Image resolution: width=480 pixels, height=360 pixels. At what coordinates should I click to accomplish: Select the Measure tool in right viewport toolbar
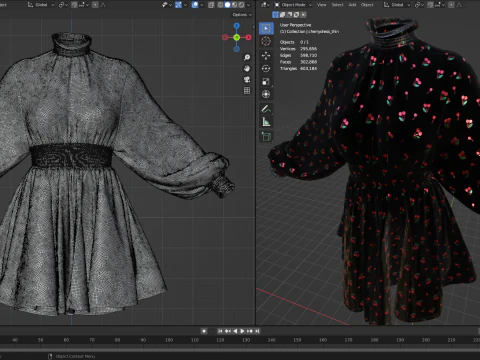tap(266, 122)
